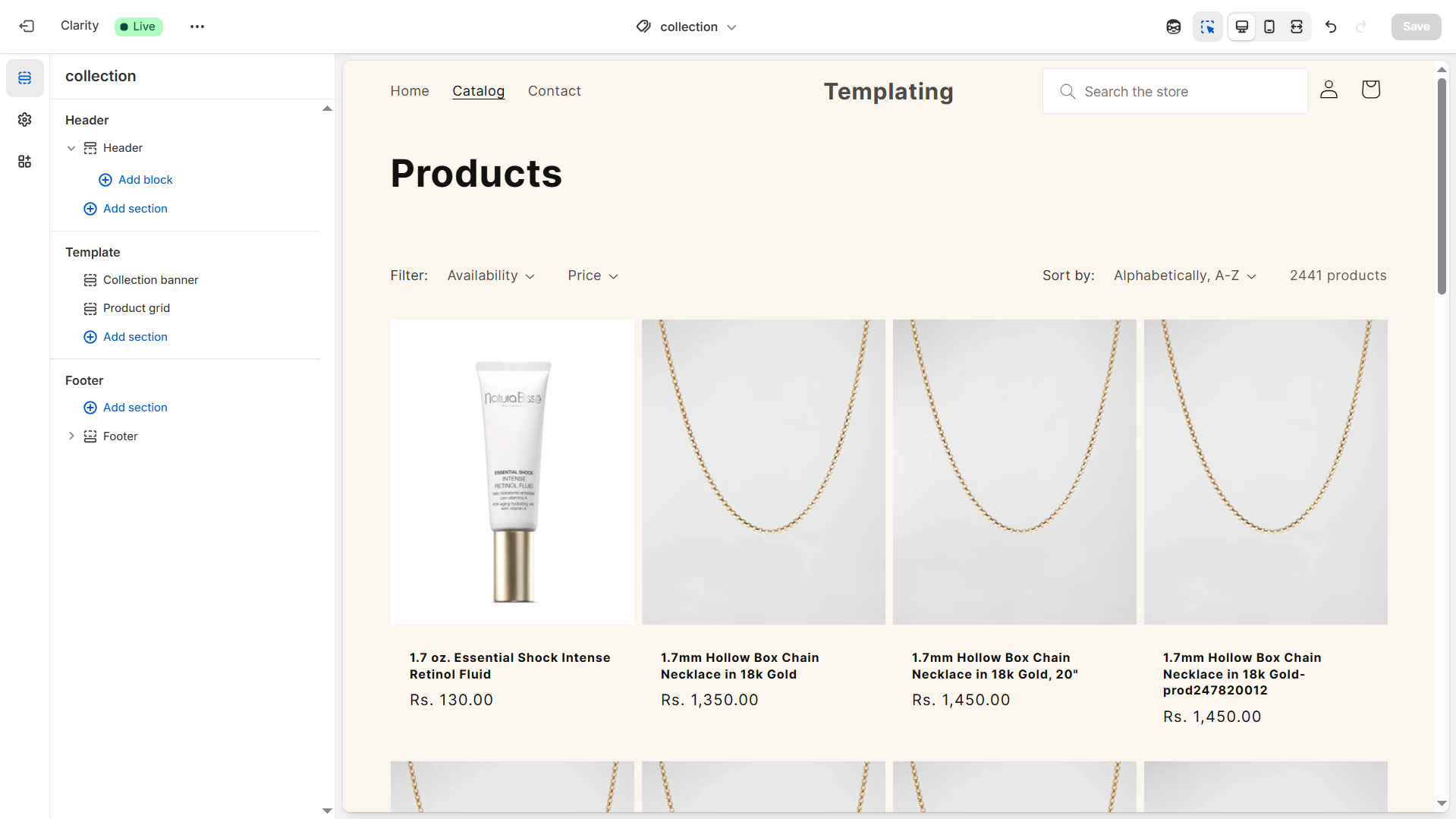Click the Collection banner section icon

click(90, 280)
